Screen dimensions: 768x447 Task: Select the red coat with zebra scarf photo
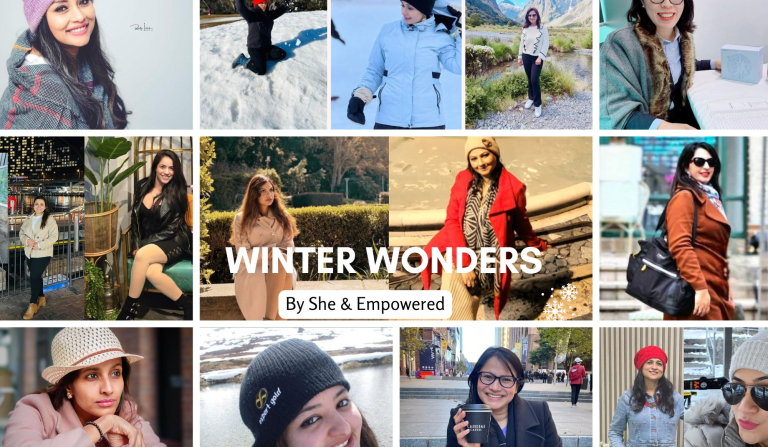490,228
